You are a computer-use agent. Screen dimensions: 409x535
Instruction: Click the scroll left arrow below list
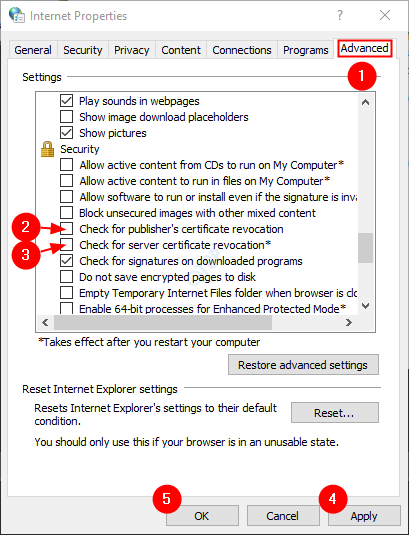pos(45,322)
